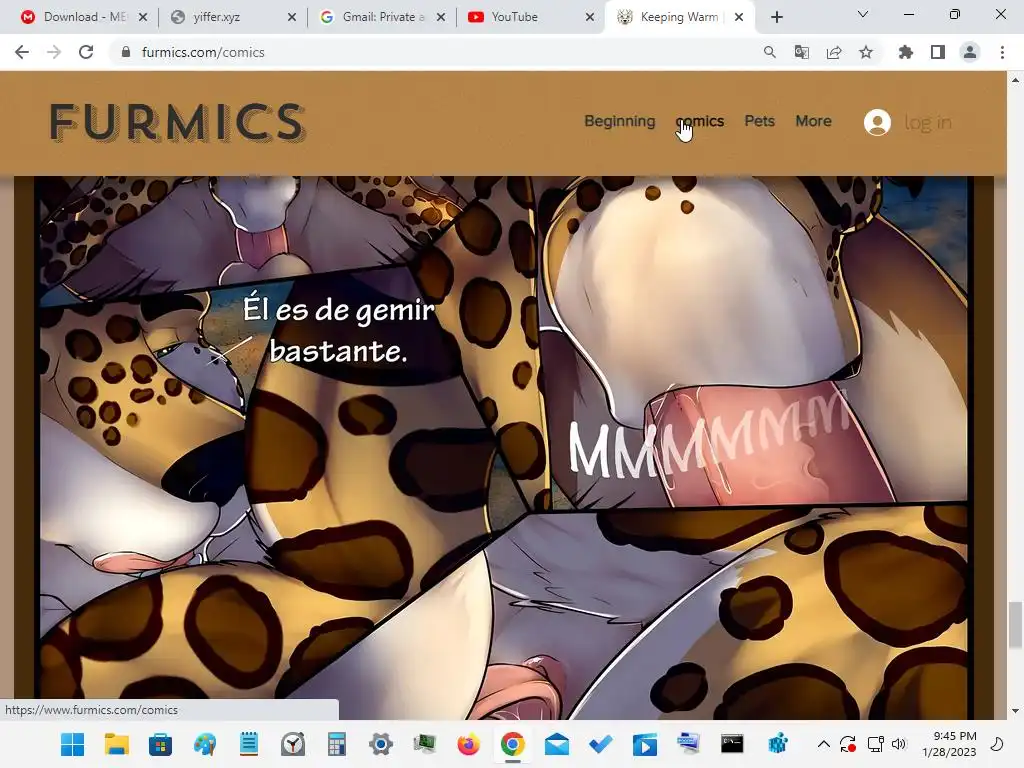Open the network tray icon

pyautogui.click(x=875, y=744)
